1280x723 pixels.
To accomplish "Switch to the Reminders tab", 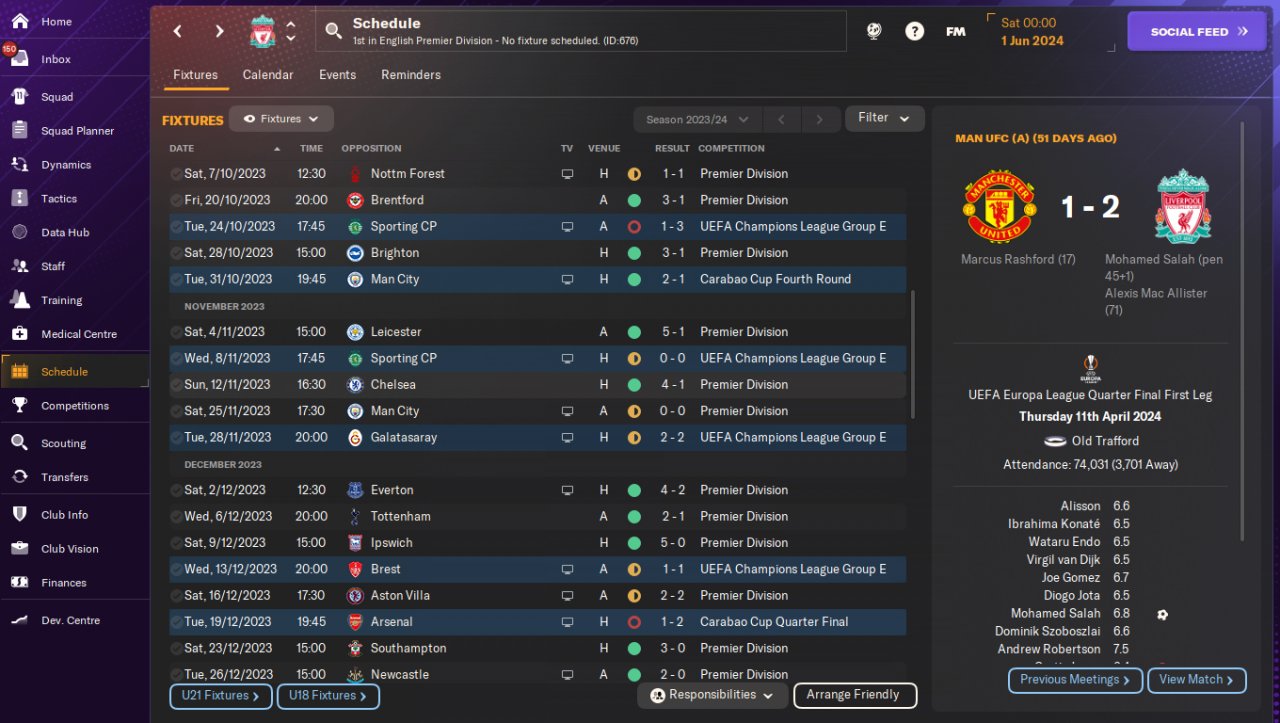I will tap(410, 75).
